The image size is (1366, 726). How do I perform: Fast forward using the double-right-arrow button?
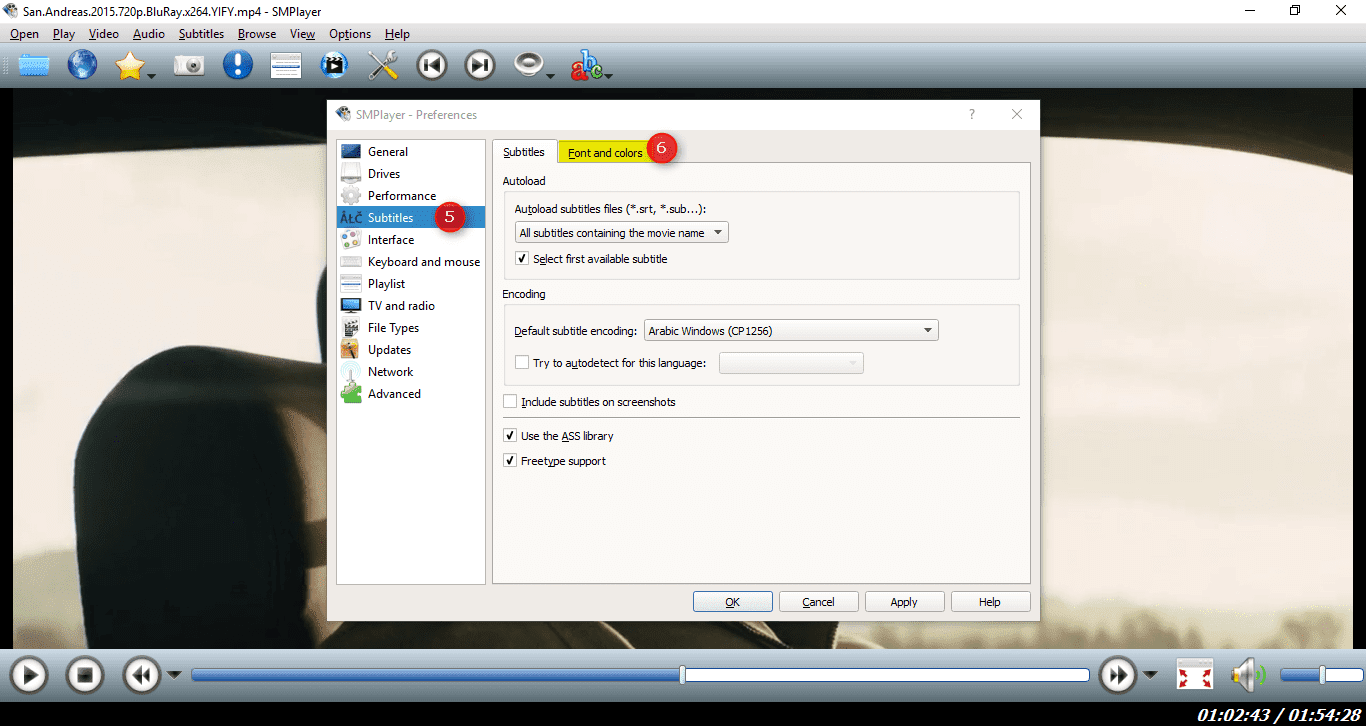coord(1117,675)
